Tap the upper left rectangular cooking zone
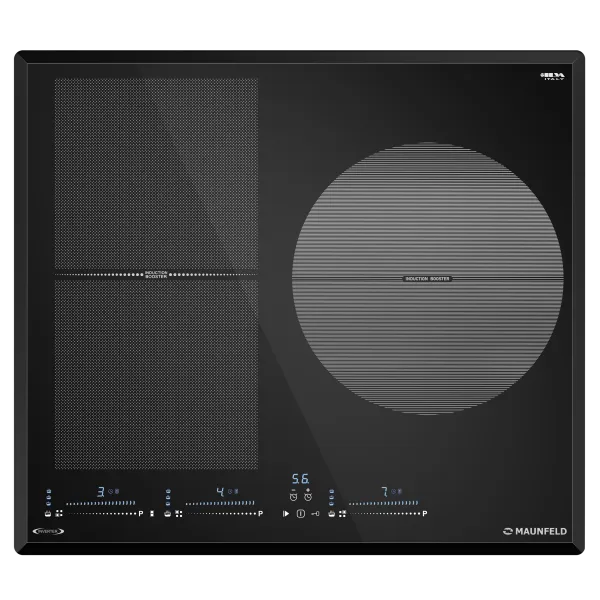 [x=155, y=172]
